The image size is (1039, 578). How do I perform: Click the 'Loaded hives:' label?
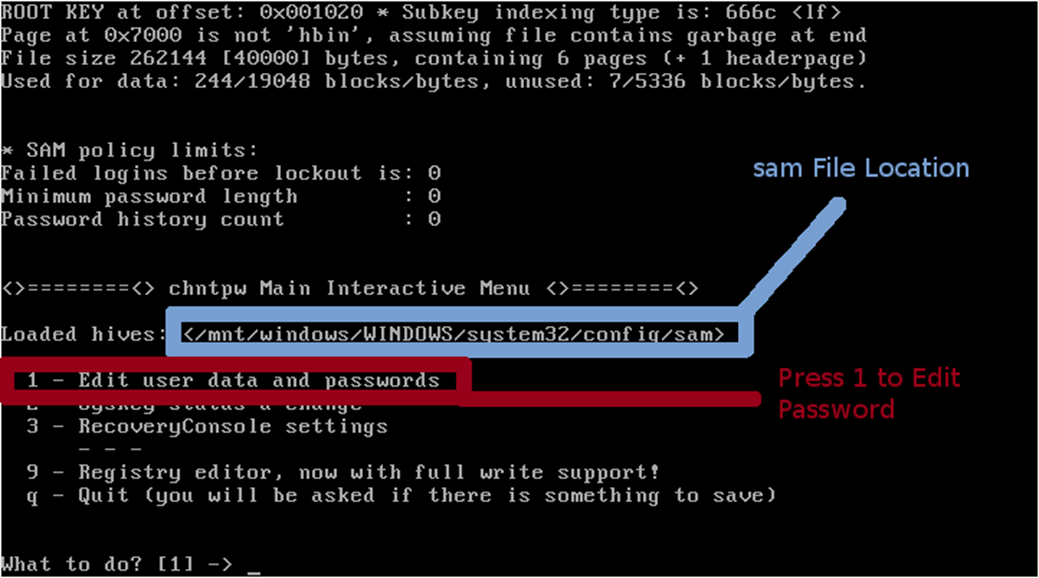coord(84,334)
